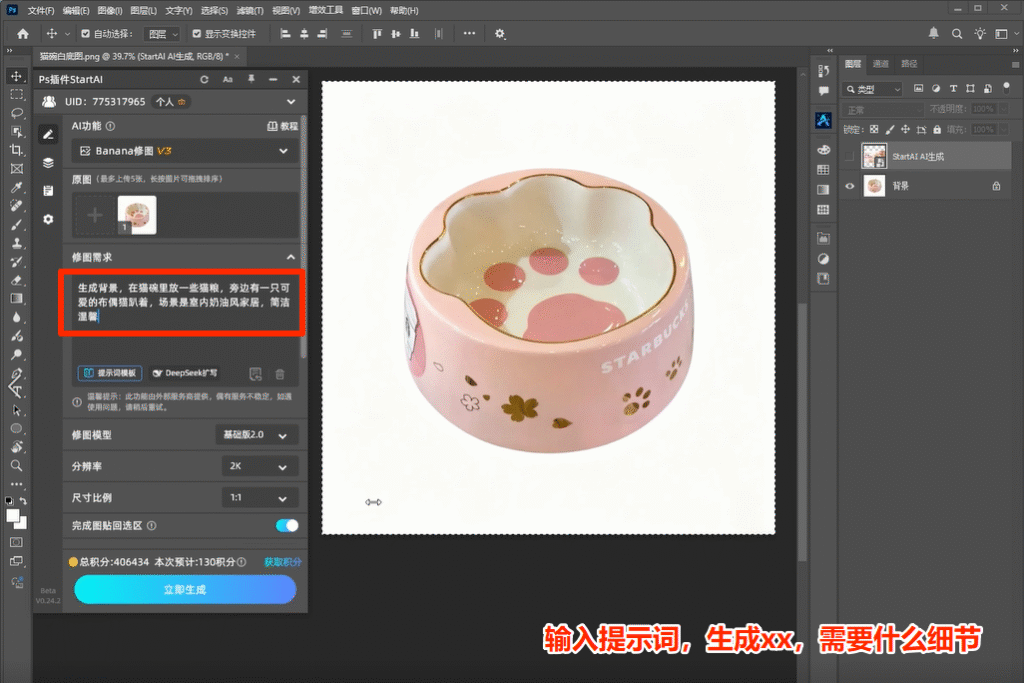Screen dimensions: 1024x683
Task: Select the Horizontal Type tool
Action: 16,390
